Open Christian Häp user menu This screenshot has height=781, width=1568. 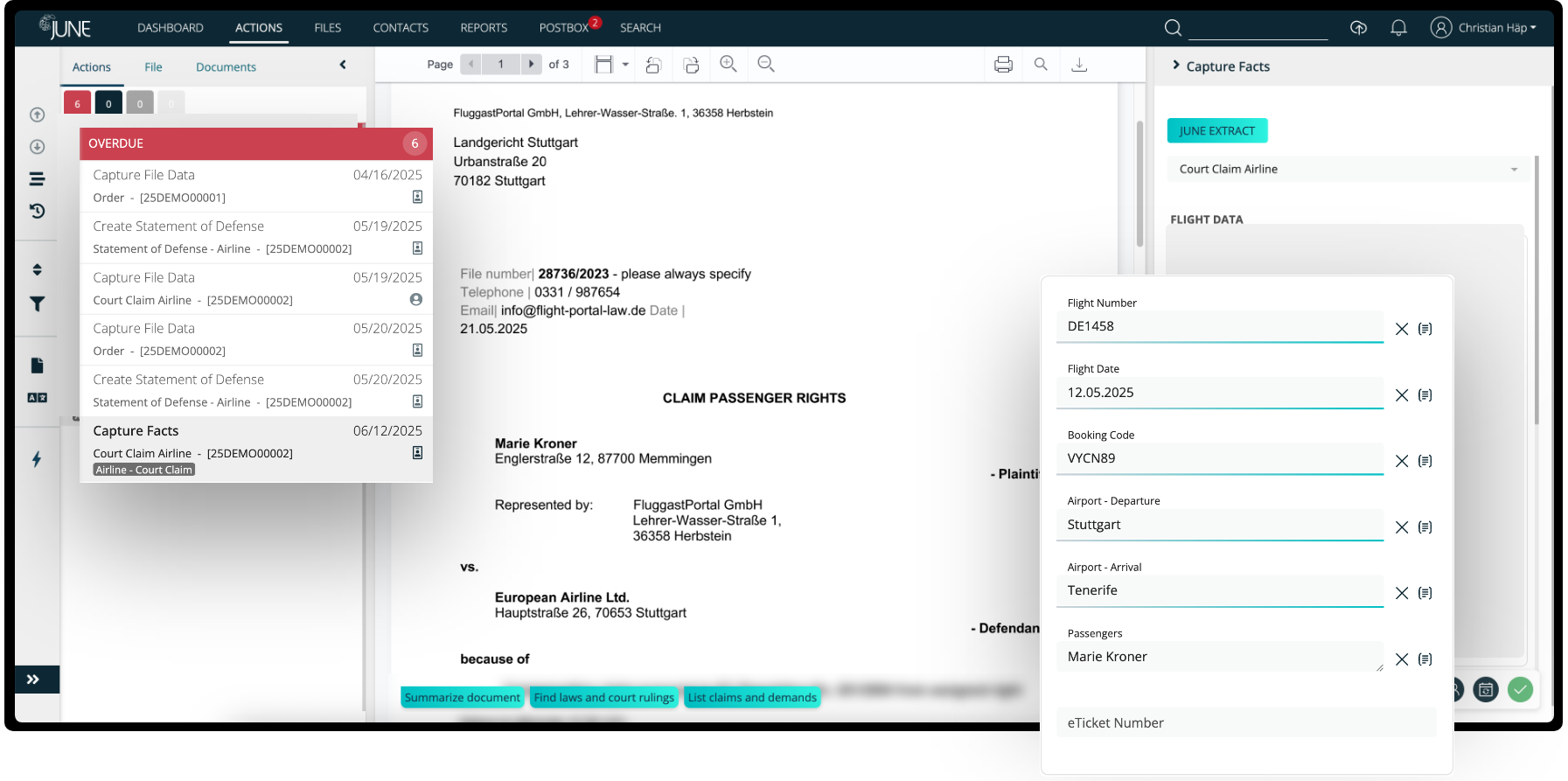click(x=1484, y=28)
